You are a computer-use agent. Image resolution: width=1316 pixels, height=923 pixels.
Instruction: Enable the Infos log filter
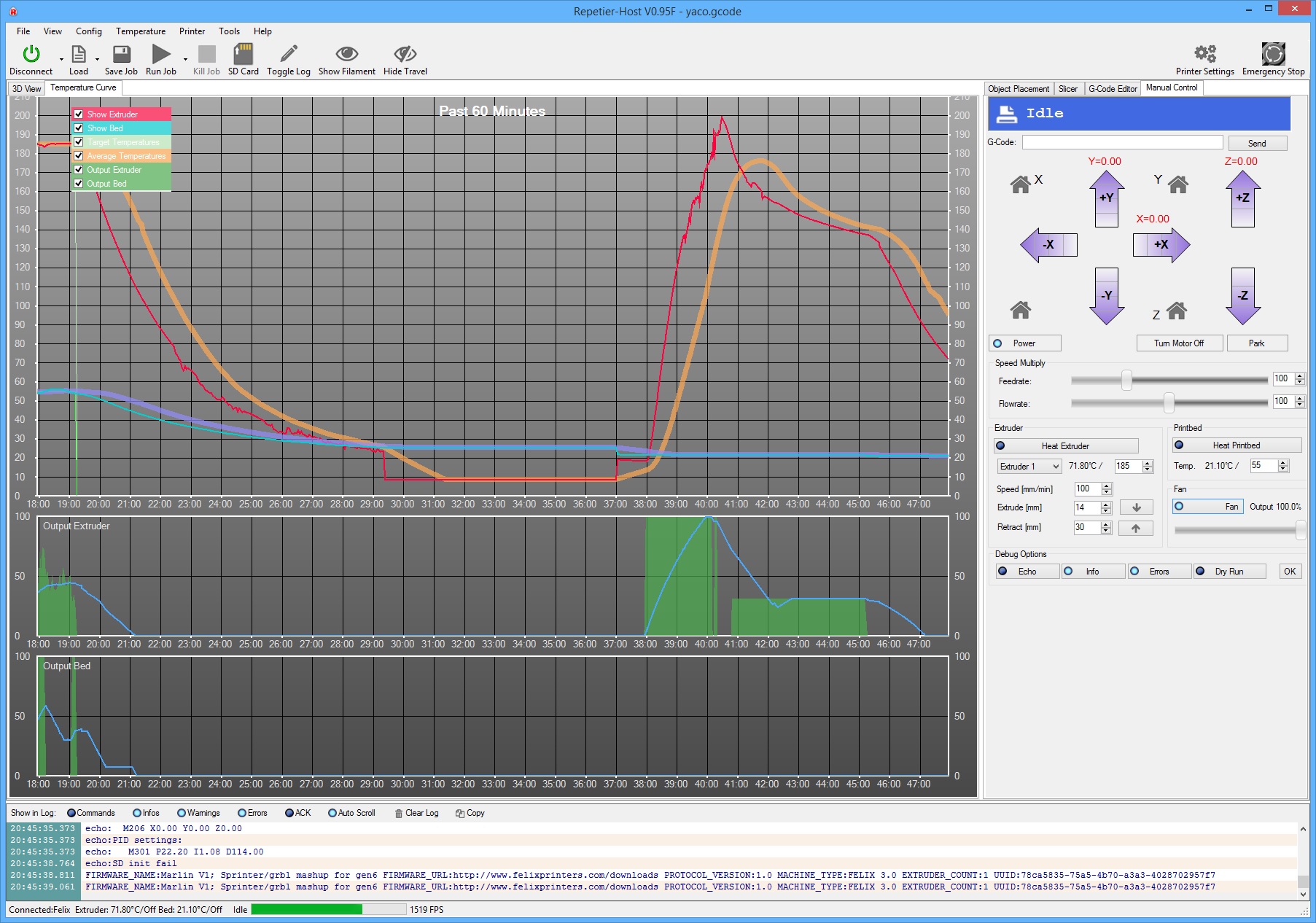(146, 813)
